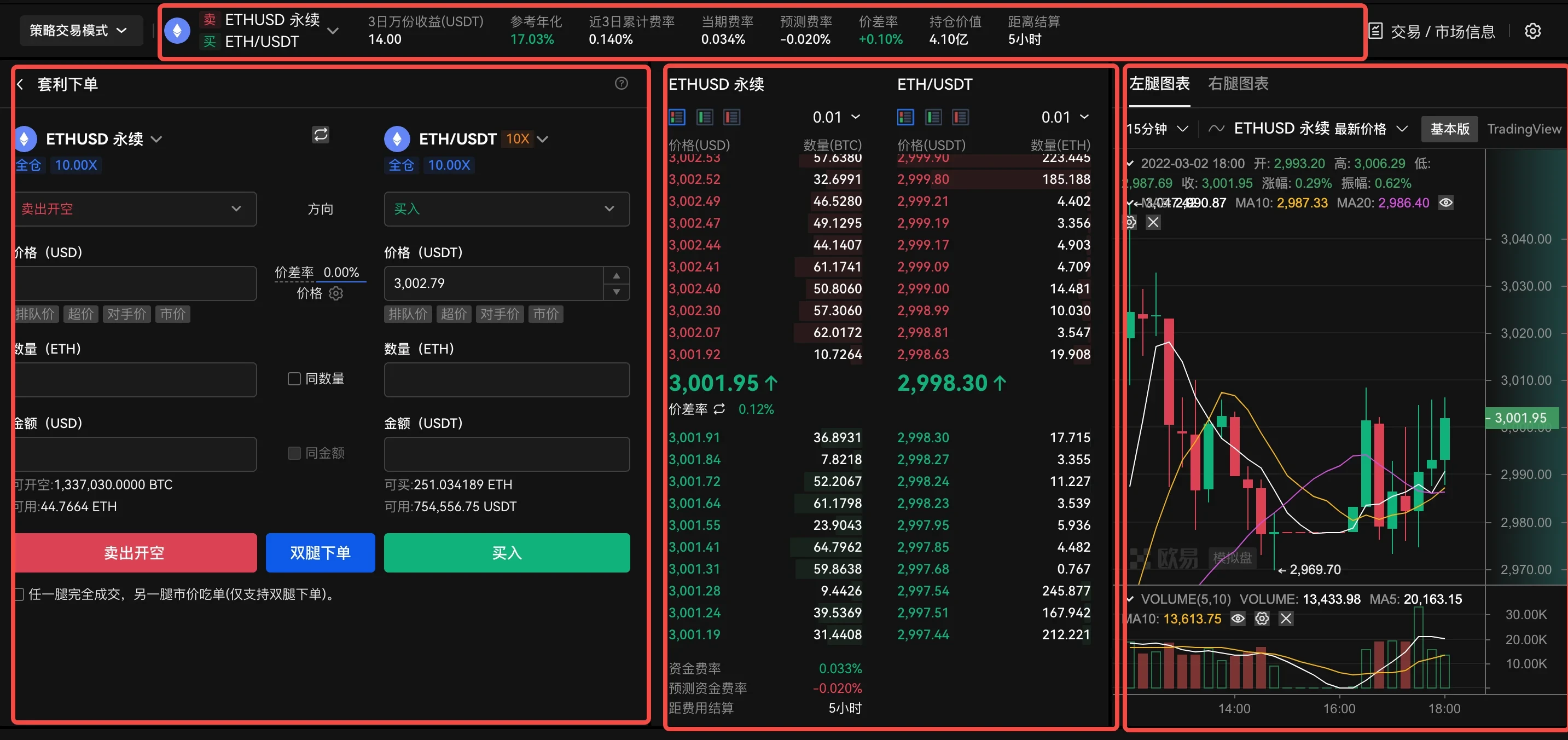Click back arrow beside 套利下单

[x=20, y=84]
